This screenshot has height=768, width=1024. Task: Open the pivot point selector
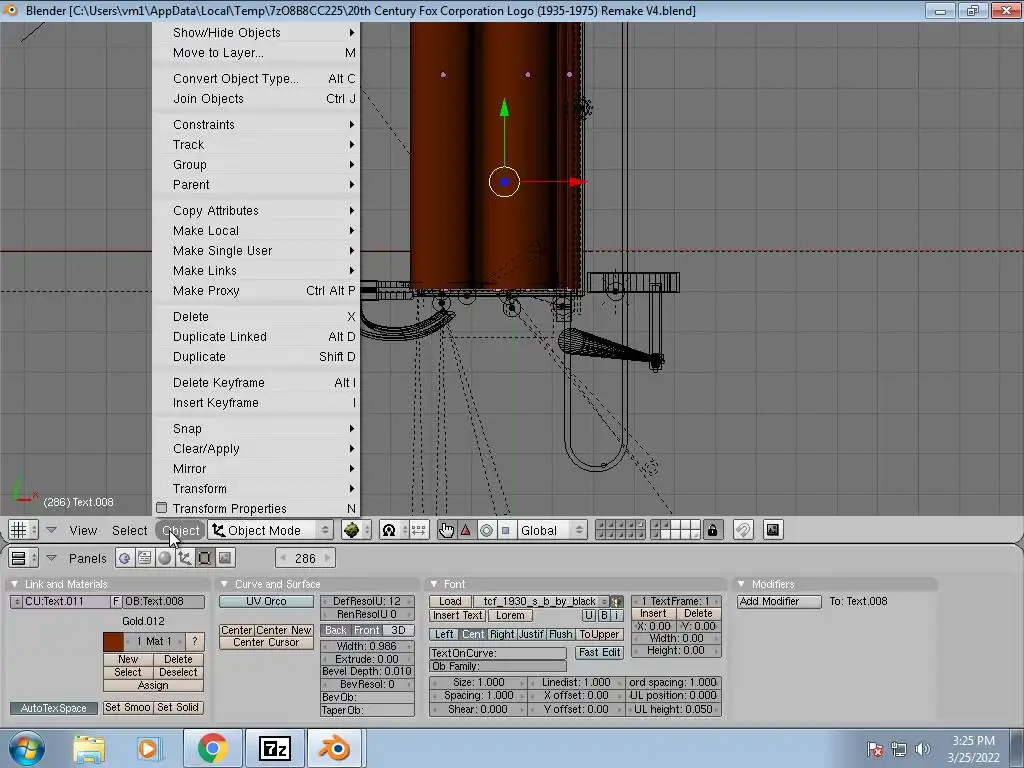coord(394,530)
